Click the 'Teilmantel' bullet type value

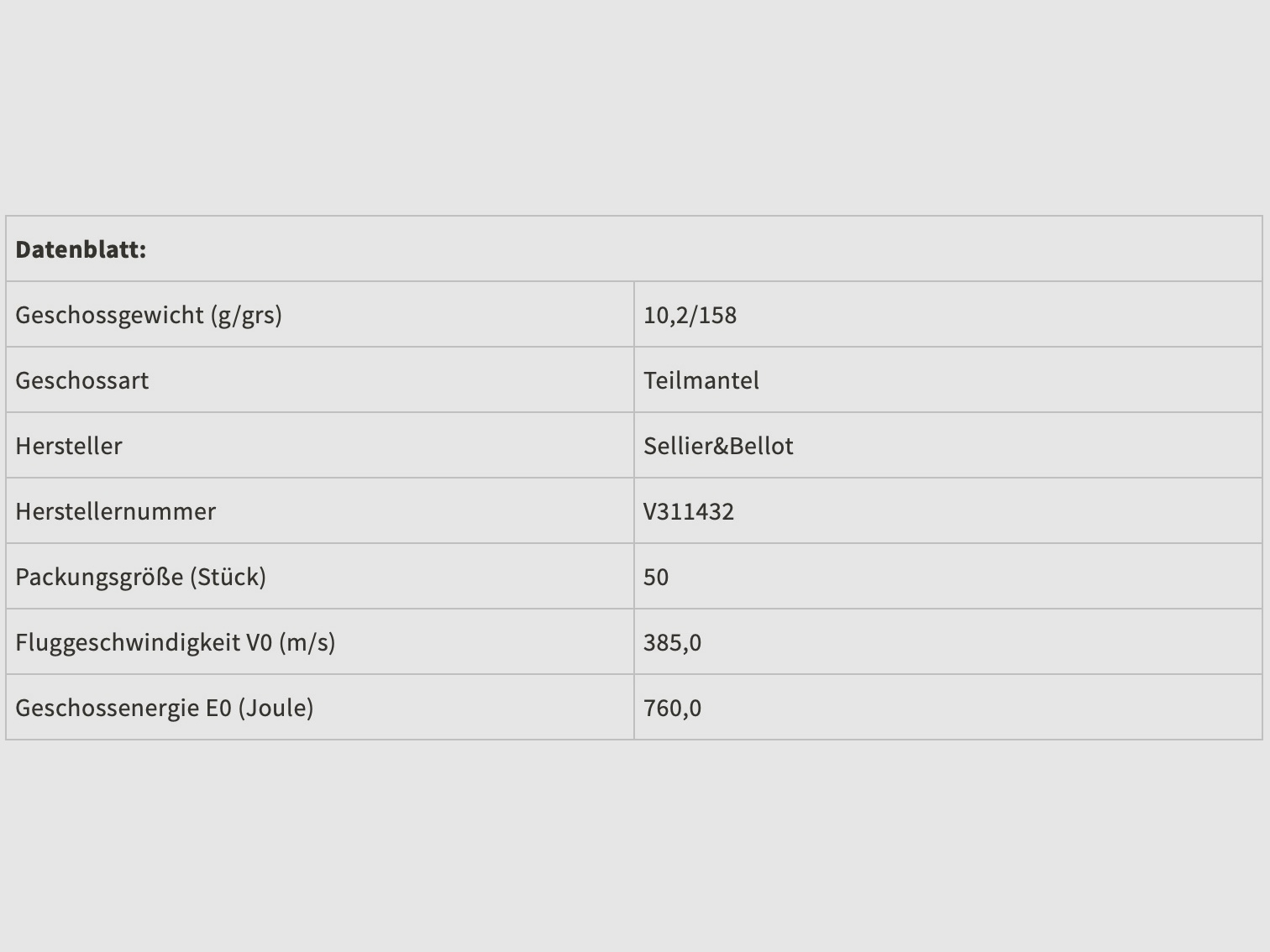(x=701, y=380)
